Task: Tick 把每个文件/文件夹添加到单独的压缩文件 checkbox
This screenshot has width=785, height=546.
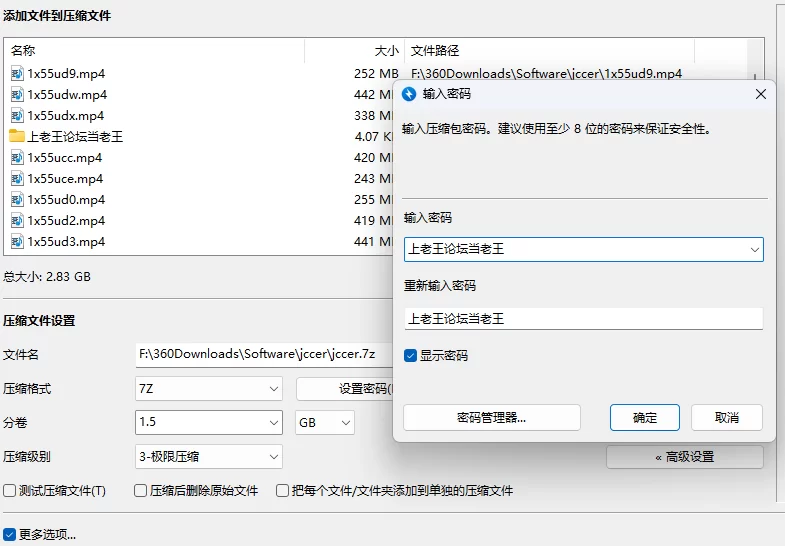Action: pyautogui.click(x=282, y=490)
